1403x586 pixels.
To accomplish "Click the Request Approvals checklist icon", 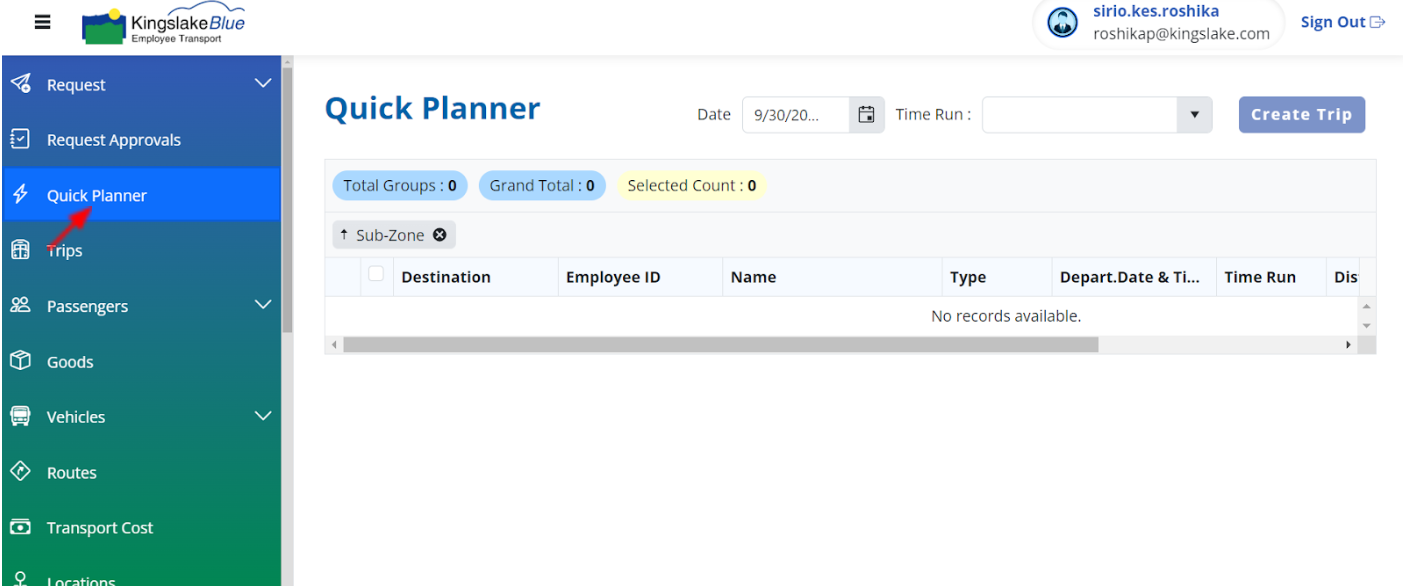I will 20,139.
